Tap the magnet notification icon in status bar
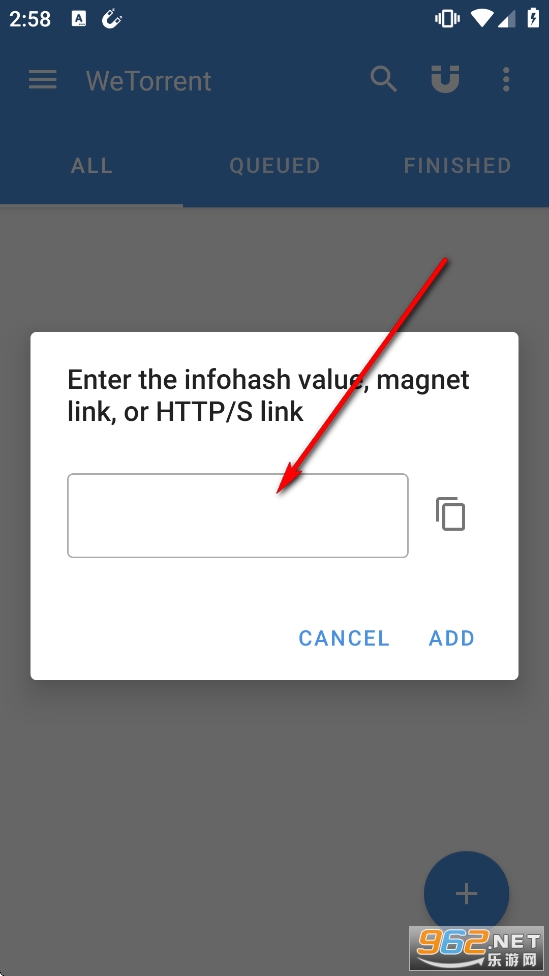This screenshot has width=549, height=976. pyautogui.click(x=111, y=19)
